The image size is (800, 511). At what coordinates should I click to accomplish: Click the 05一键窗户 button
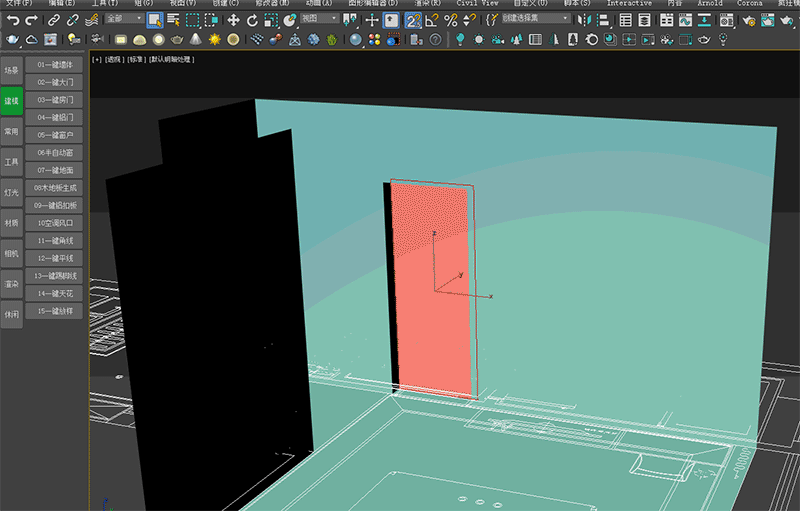click(x=55, y=135)
